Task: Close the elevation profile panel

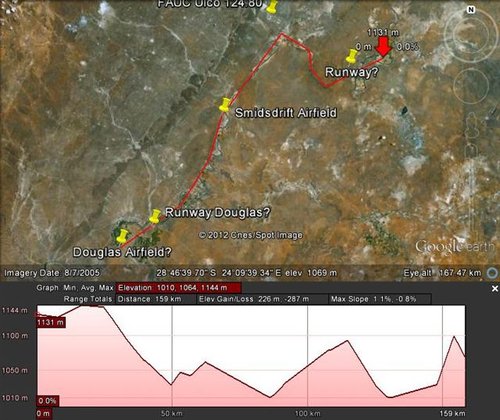Action: (495, 289)
